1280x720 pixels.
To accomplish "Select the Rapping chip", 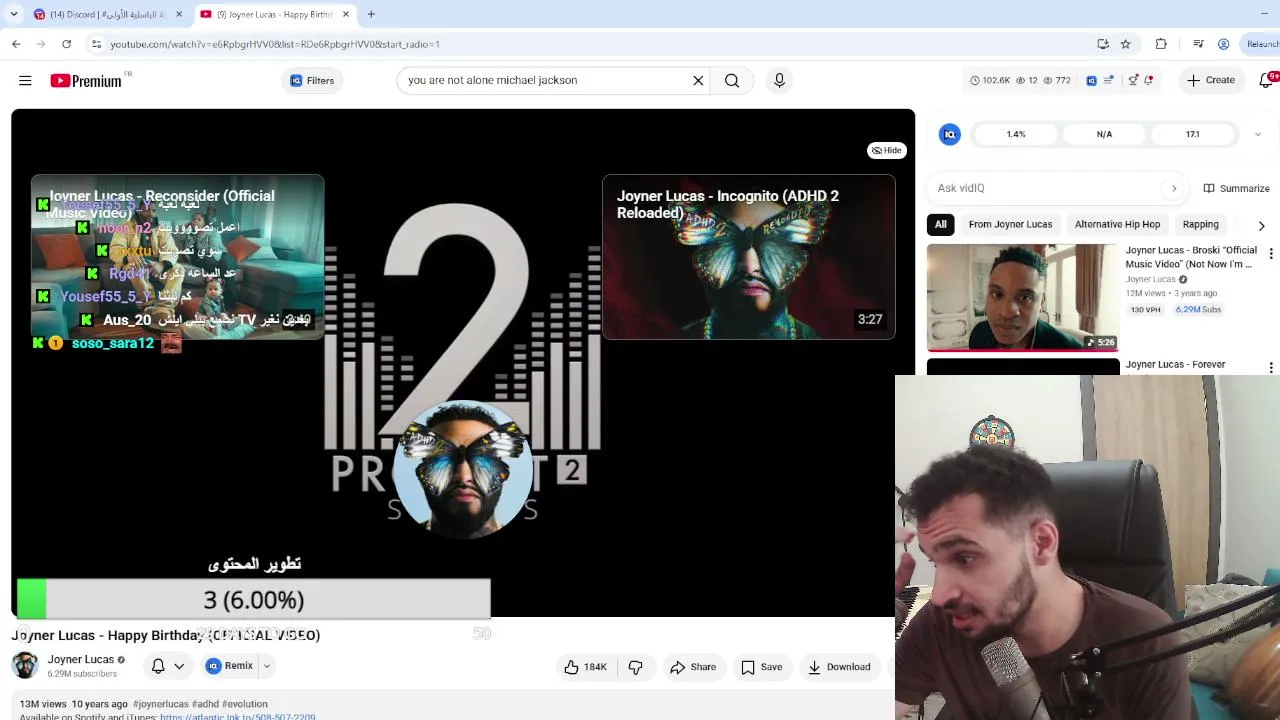I will [x=1200, y=224].
